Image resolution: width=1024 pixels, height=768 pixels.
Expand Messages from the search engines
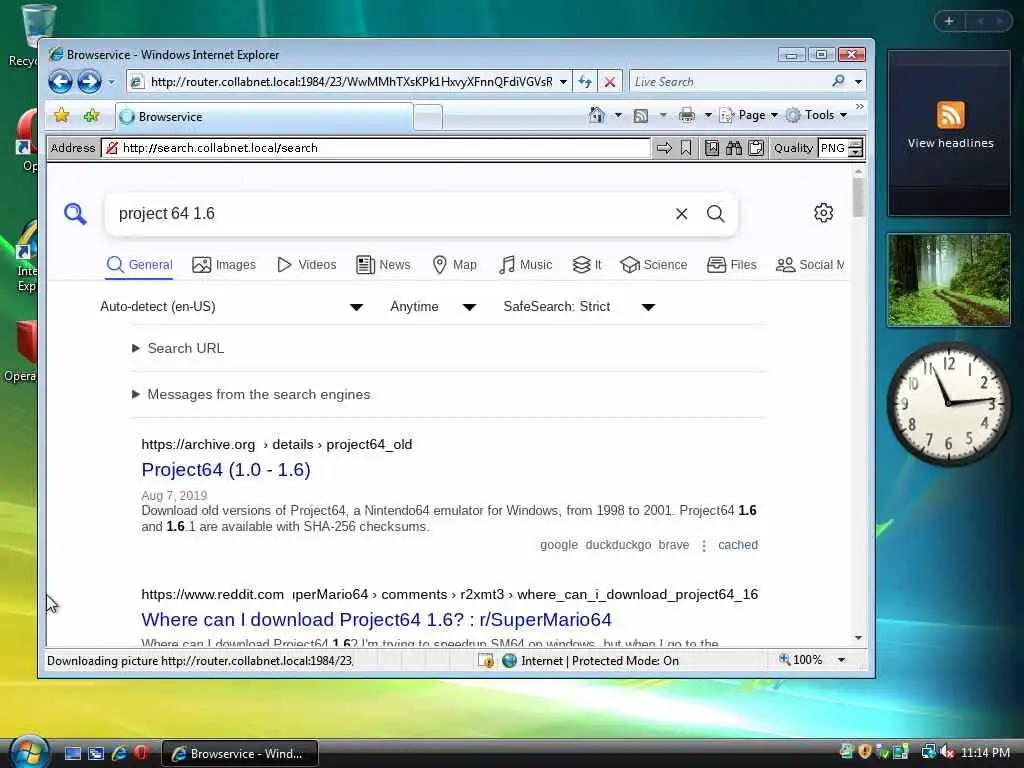tap(251, 394)
